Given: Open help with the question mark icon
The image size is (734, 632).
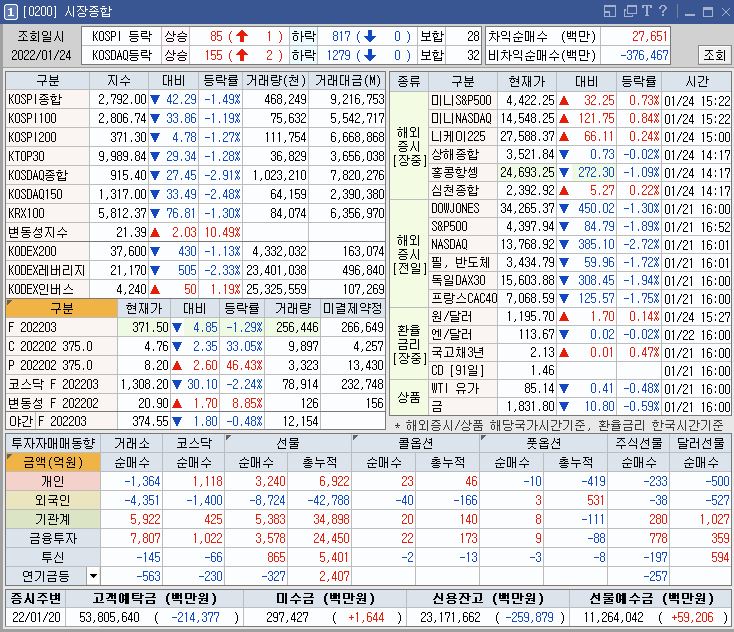Looking at the screenshot, I should pos(663,10).
